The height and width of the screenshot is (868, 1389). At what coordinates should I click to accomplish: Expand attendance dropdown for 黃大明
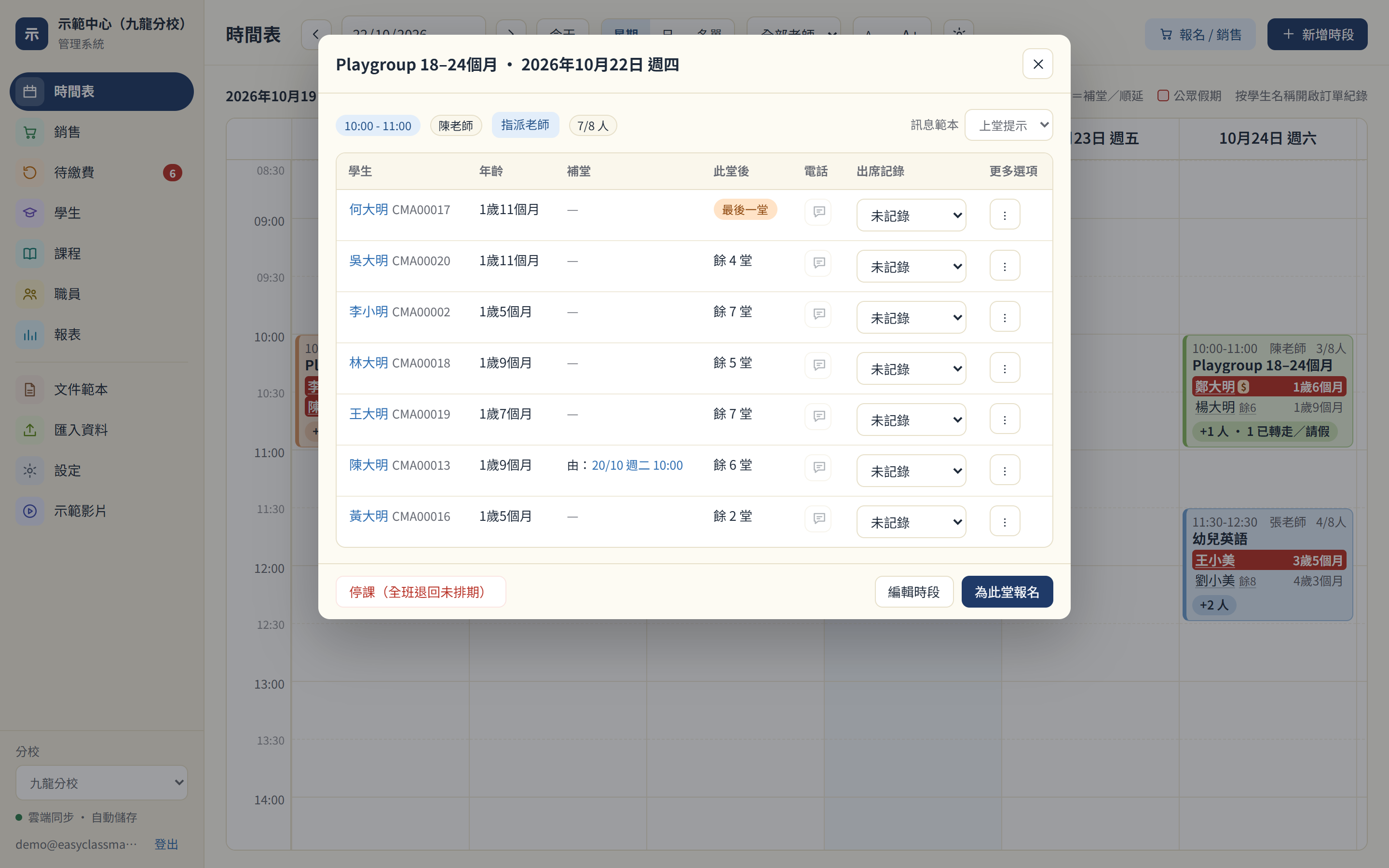[911, 522]
